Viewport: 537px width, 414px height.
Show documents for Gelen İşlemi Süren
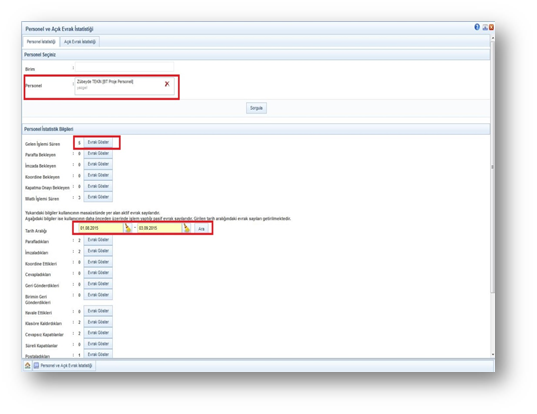tap(98, 142)
